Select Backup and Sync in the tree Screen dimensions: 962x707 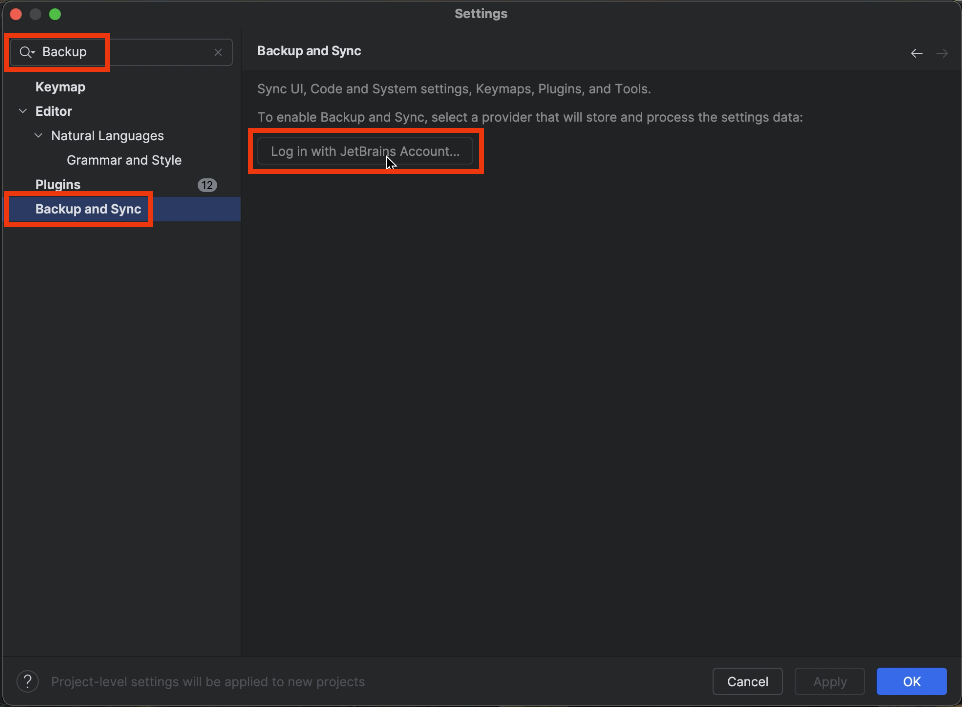pos(88,209)
